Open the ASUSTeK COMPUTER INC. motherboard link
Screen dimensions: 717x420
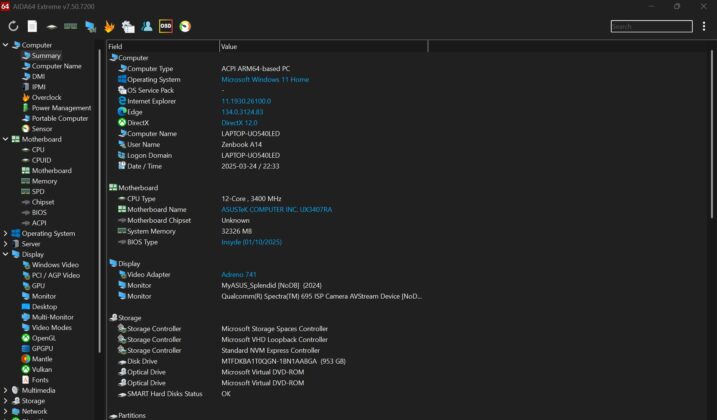[x=277, y=210]
